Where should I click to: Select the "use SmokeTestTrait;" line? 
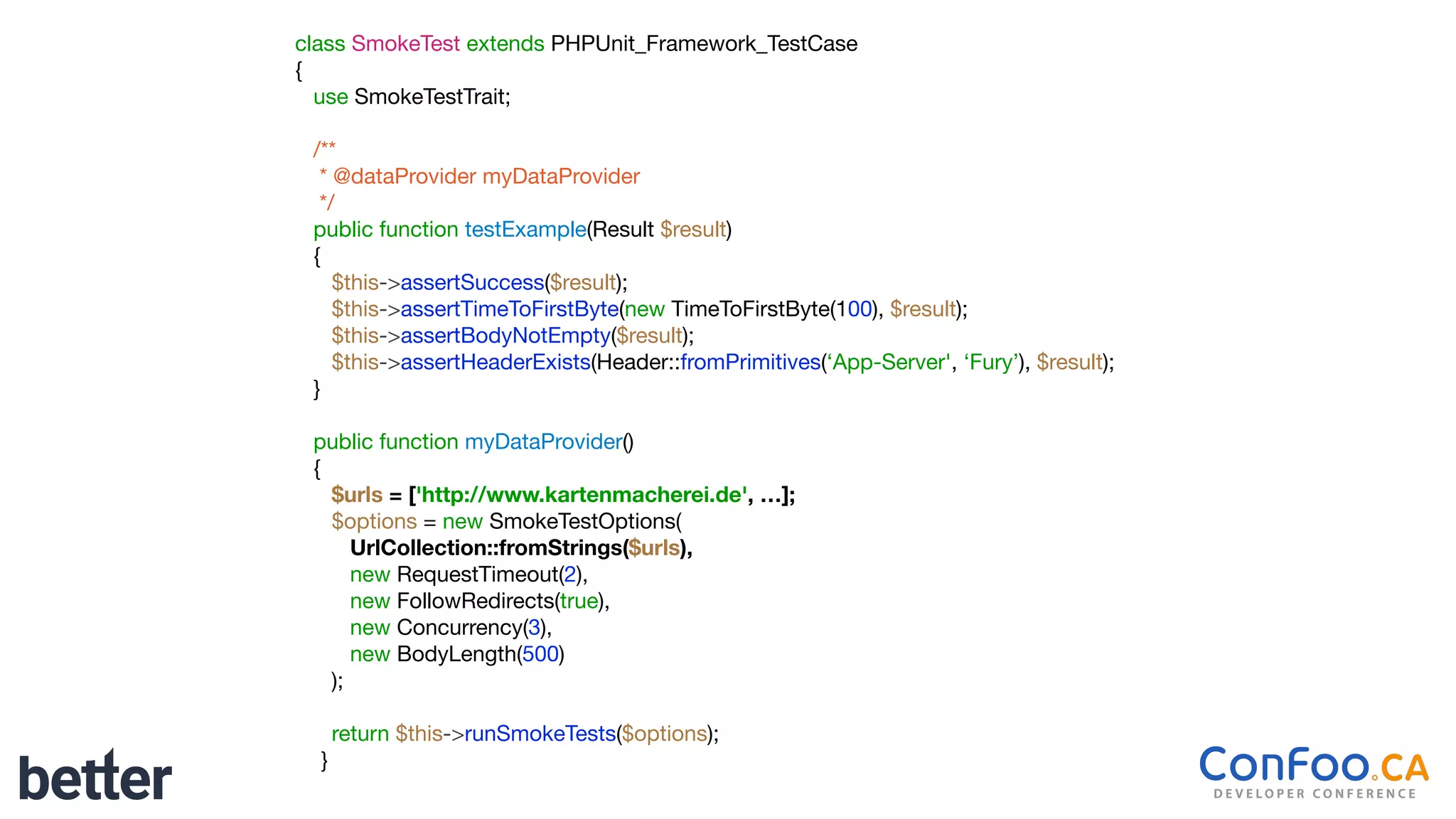click(412, 97)
